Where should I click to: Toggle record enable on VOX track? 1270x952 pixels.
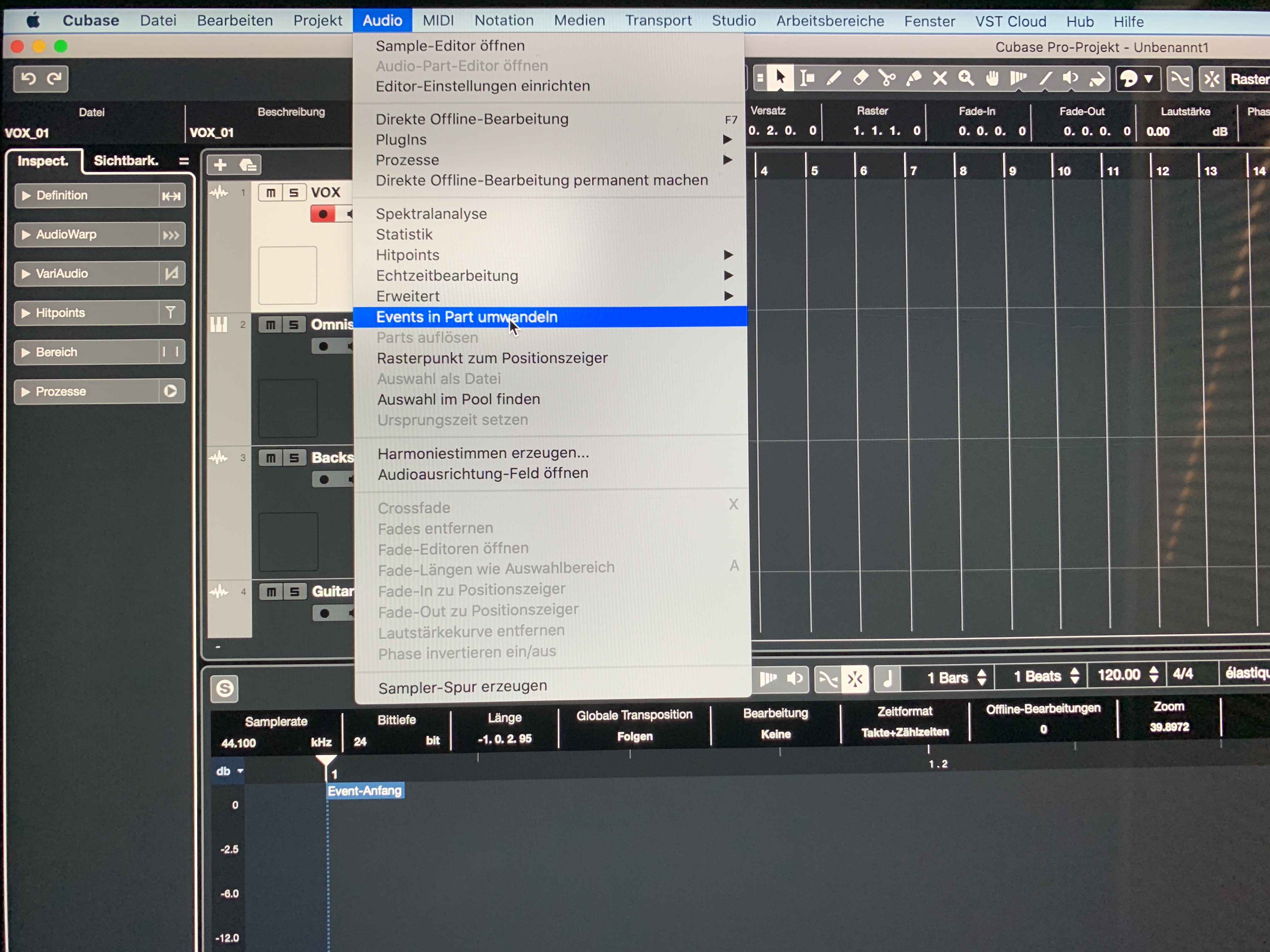coord(323,215)
